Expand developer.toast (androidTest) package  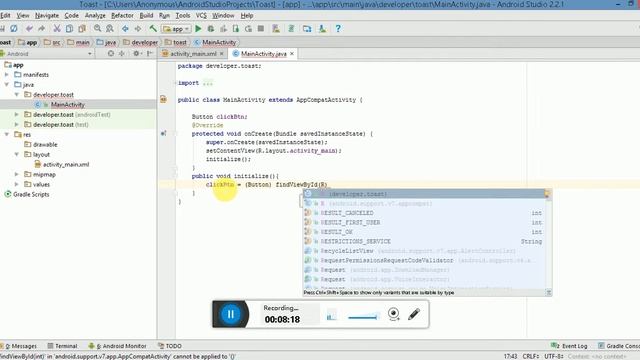click(x=17, y=115)
